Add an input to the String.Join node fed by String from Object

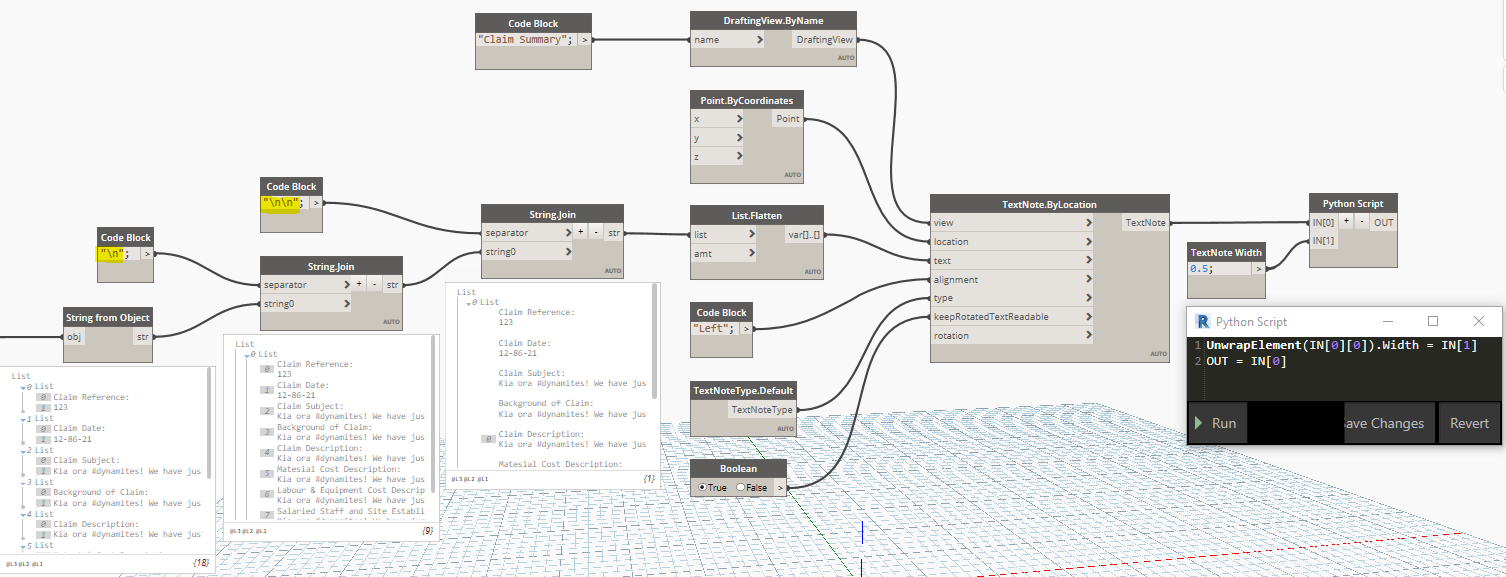pyautogui.click(x=360, y=284)
